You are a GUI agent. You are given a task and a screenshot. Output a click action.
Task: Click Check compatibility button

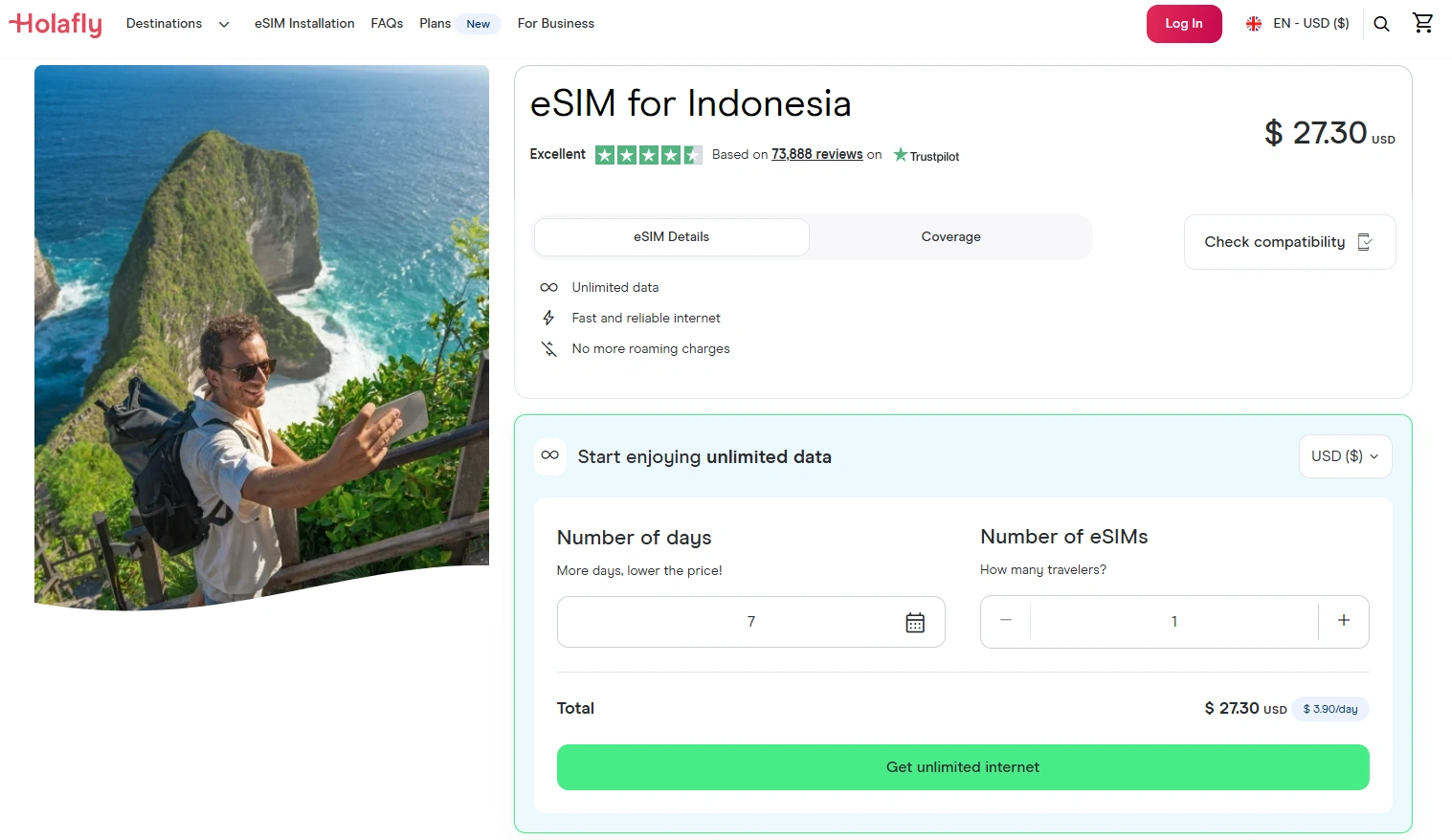tap(1288, 242)
